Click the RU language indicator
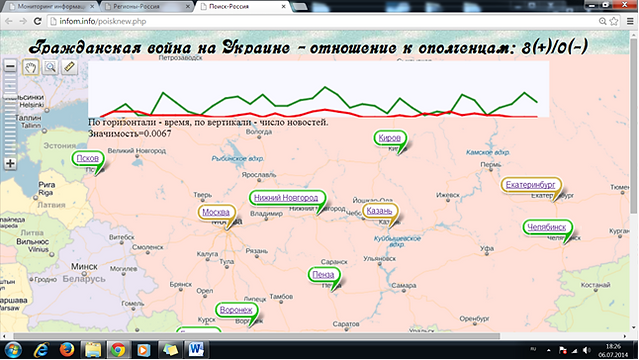Image resolution: width=639 pixels, height=360 pixels. coord(533,349)
